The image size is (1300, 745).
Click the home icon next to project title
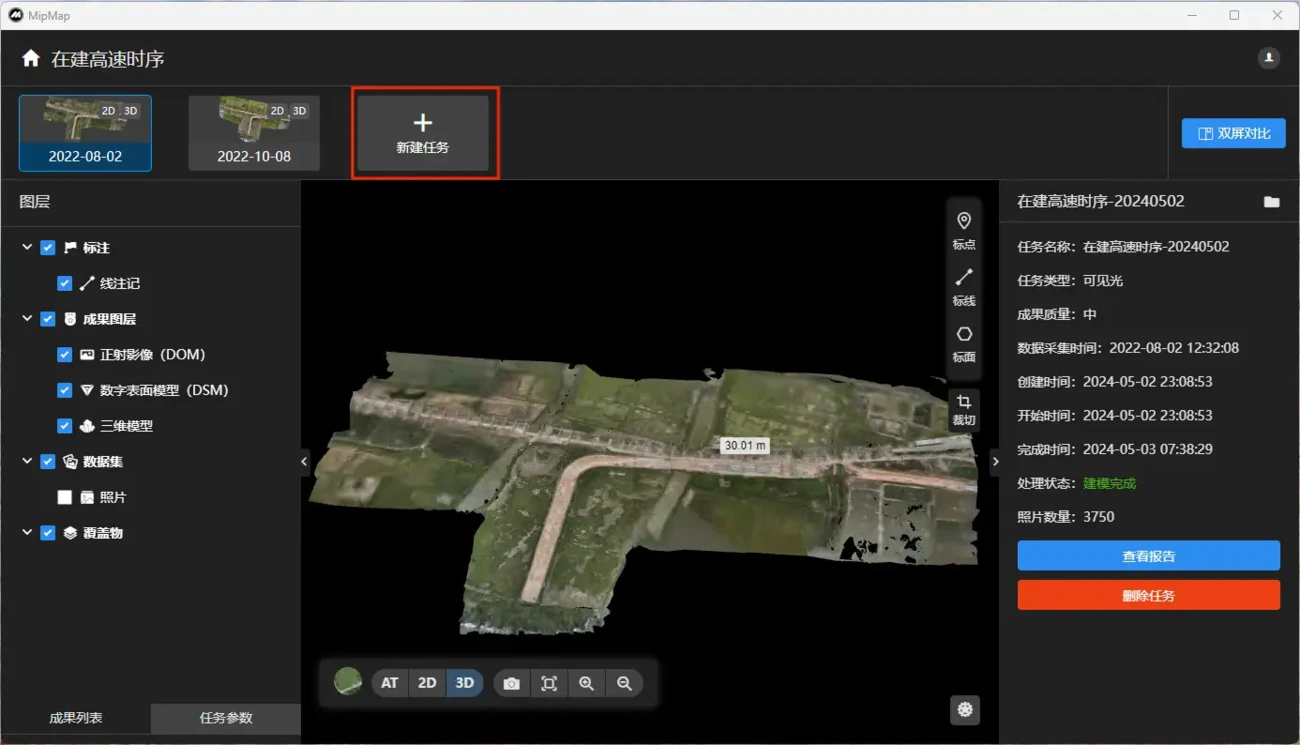click(x=31, y=59)
